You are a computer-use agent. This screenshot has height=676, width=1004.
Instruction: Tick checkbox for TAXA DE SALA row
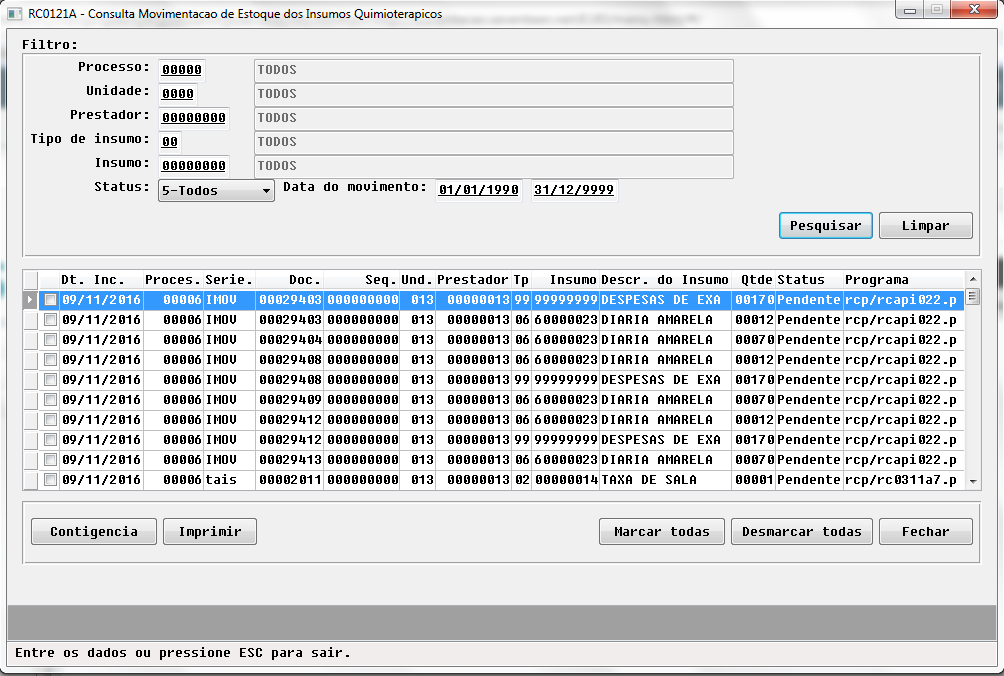pyautogui.click(x=50, y=479)
